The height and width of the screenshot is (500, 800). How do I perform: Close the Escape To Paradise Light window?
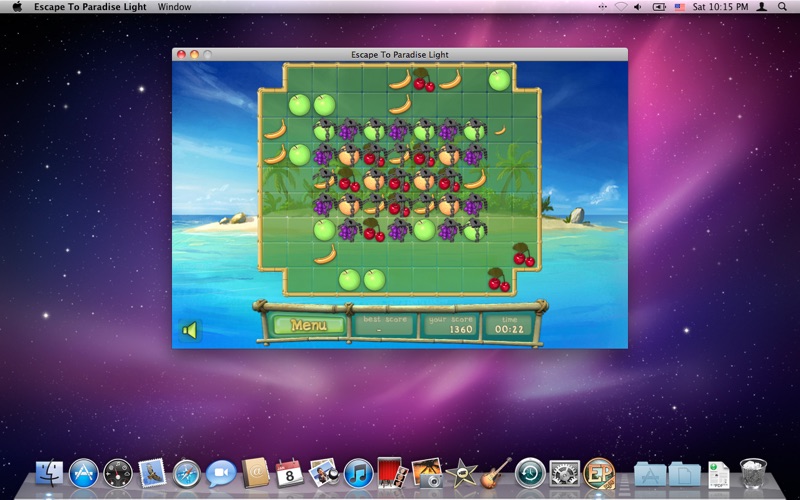tap(181, 55)
